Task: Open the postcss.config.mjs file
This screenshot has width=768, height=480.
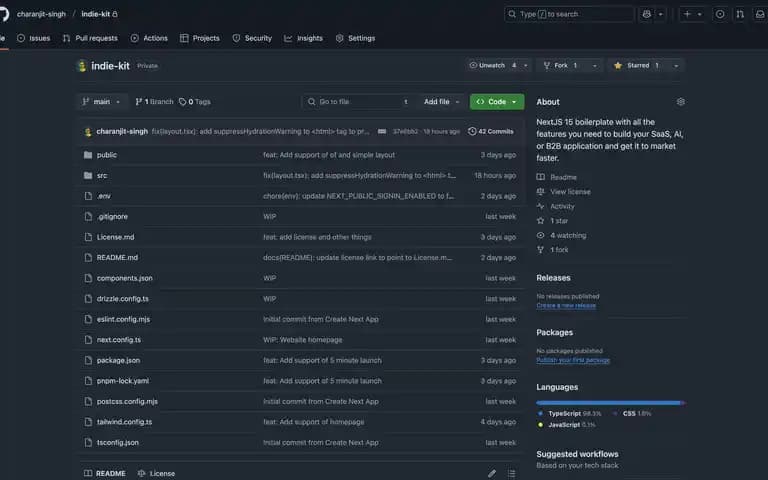Action: [127, 402]
